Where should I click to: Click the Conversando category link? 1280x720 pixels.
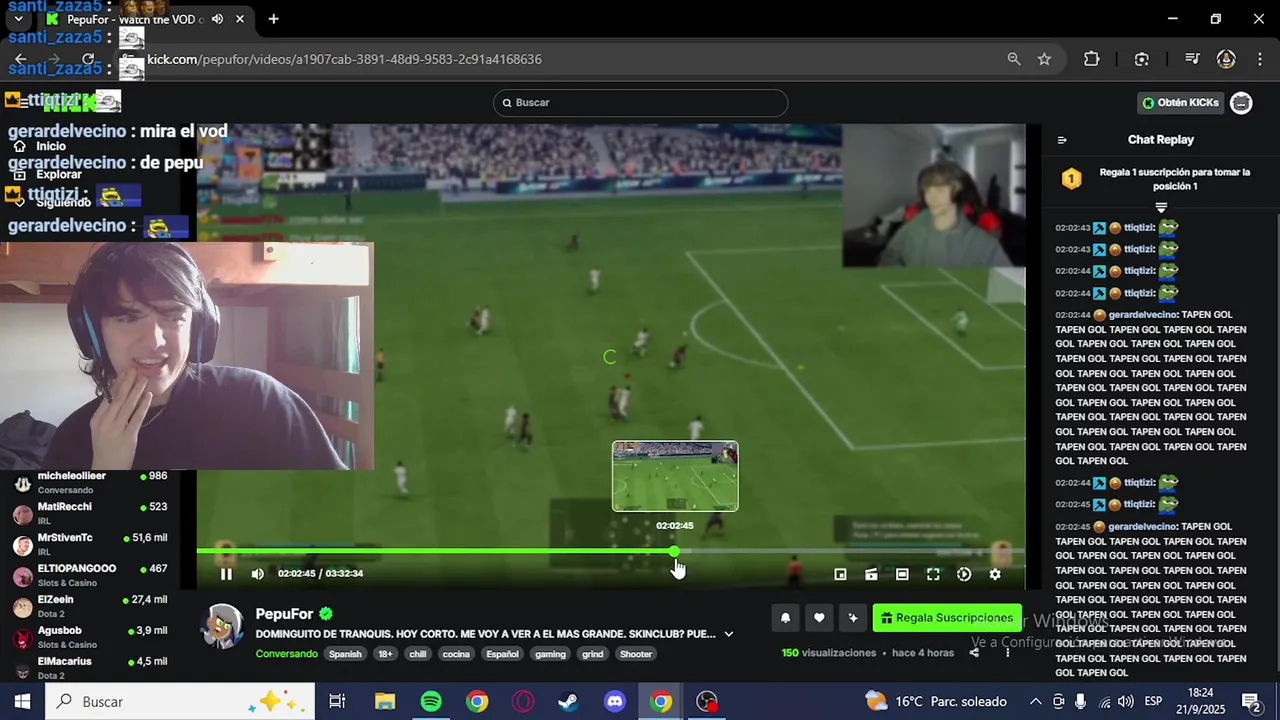tap(286, 654)
